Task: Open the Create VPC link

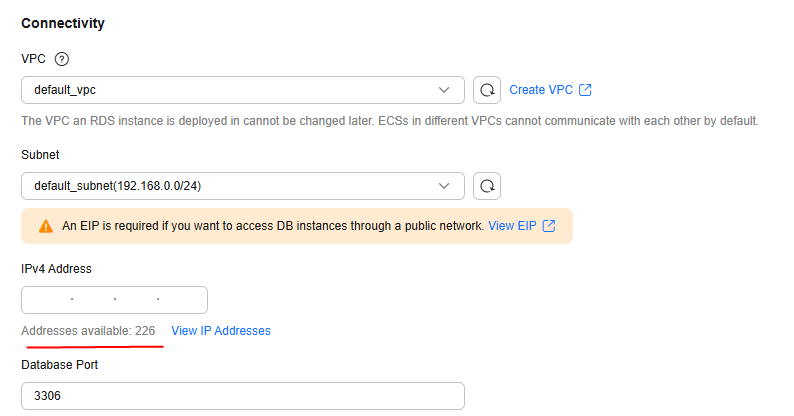Action: 541,90
